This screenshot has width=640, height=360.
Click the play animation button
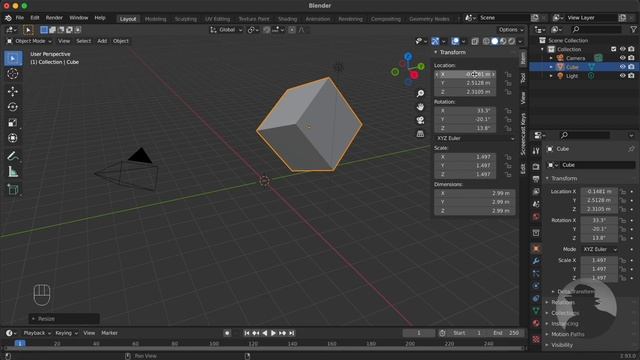(x=273, y=333)
